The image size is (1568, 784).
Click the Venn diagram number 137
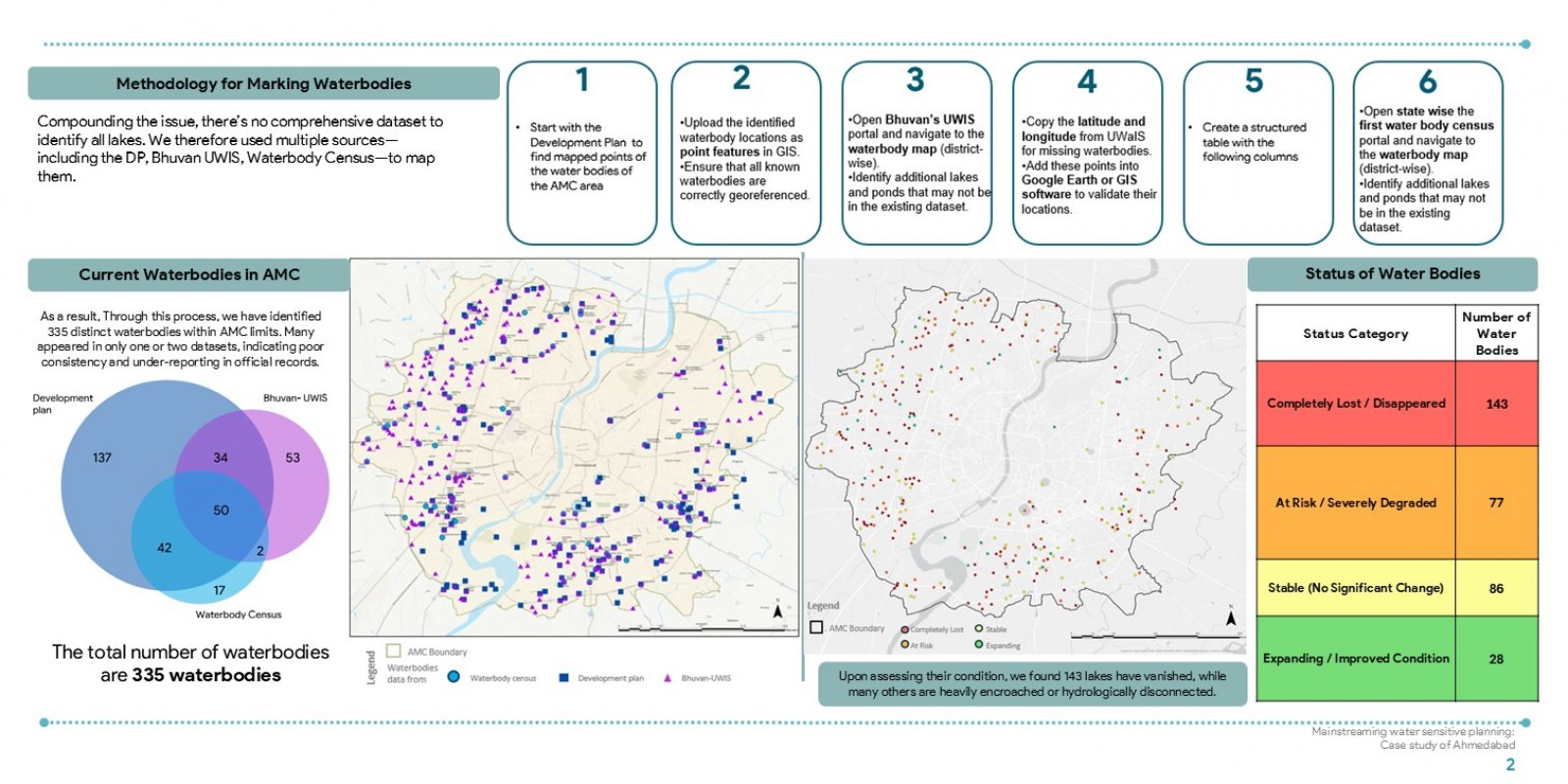coord(102,458)
